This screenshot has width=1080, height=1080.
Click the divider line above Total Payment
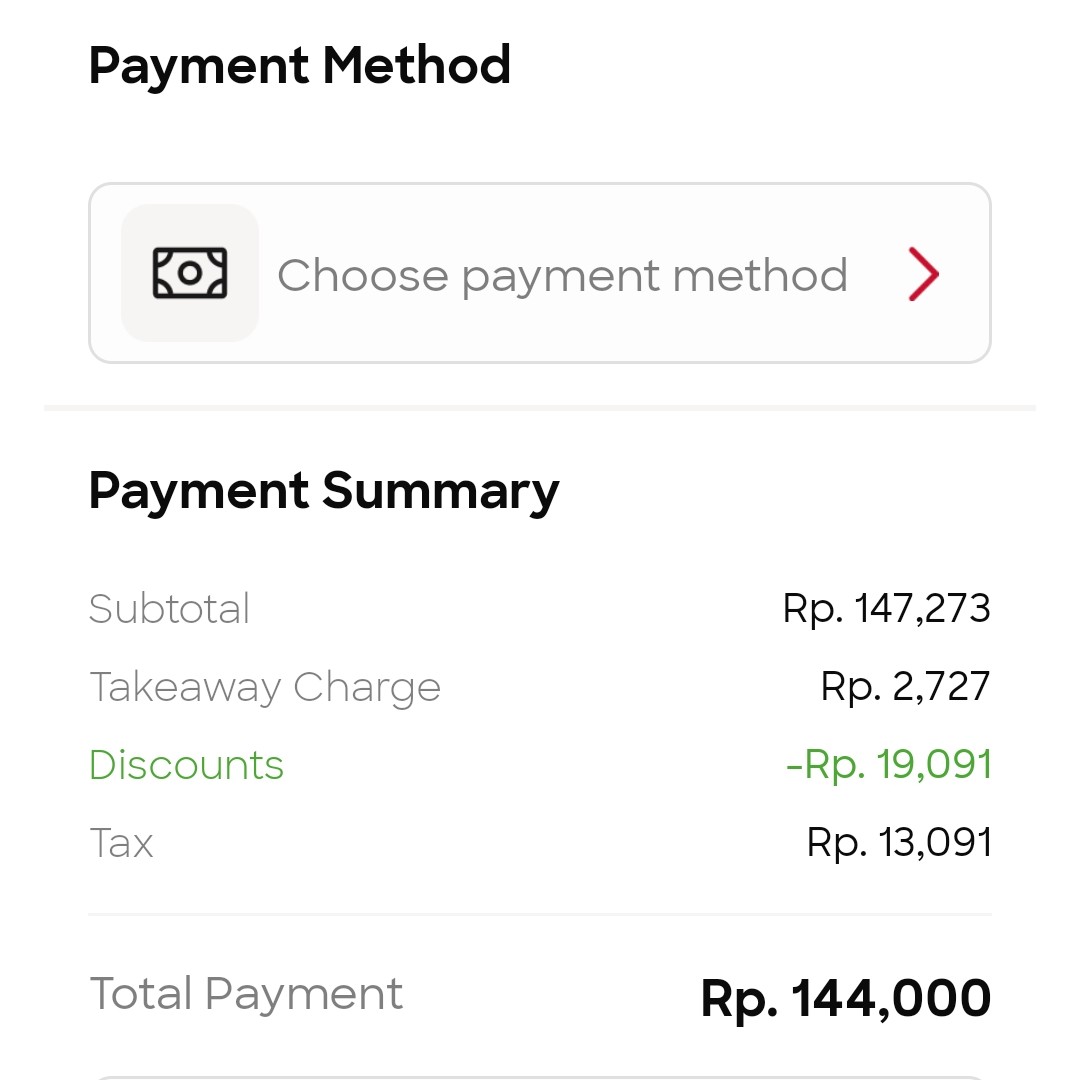[540, 914]
